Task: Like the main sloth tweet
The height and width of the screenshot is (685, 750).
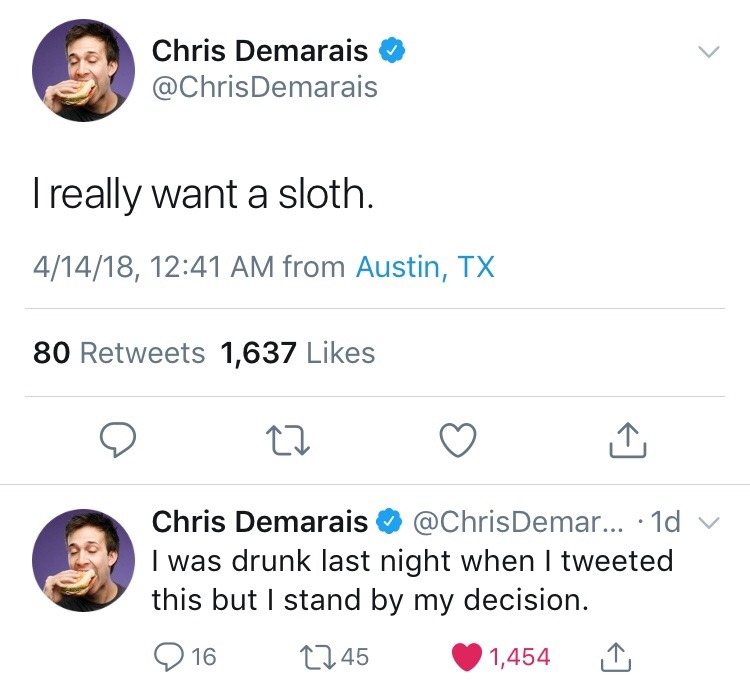Action: pos(458,439)
